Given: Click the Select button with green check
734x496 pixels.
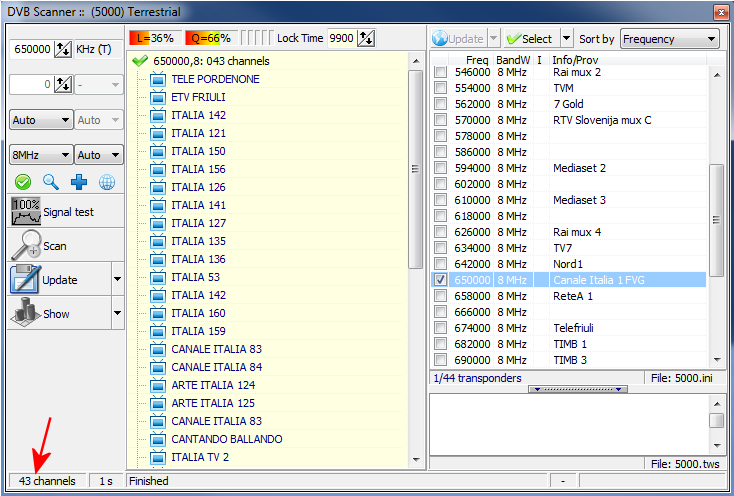Looking at the screenshot, I should click(x=531, y=39).
